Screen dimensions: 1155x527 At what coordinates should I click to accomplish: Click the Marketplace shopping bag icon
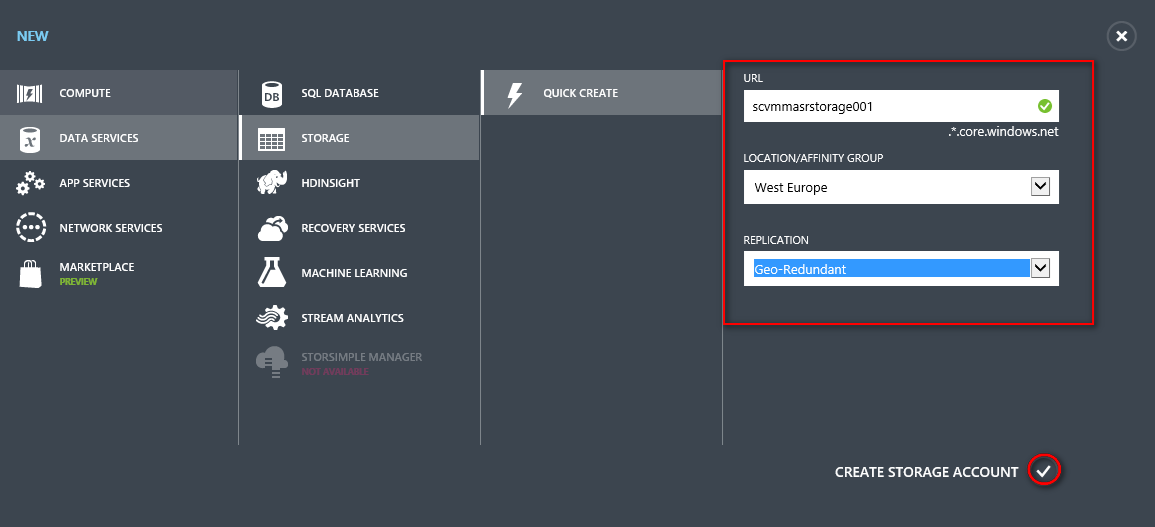(x=30, y=273)
